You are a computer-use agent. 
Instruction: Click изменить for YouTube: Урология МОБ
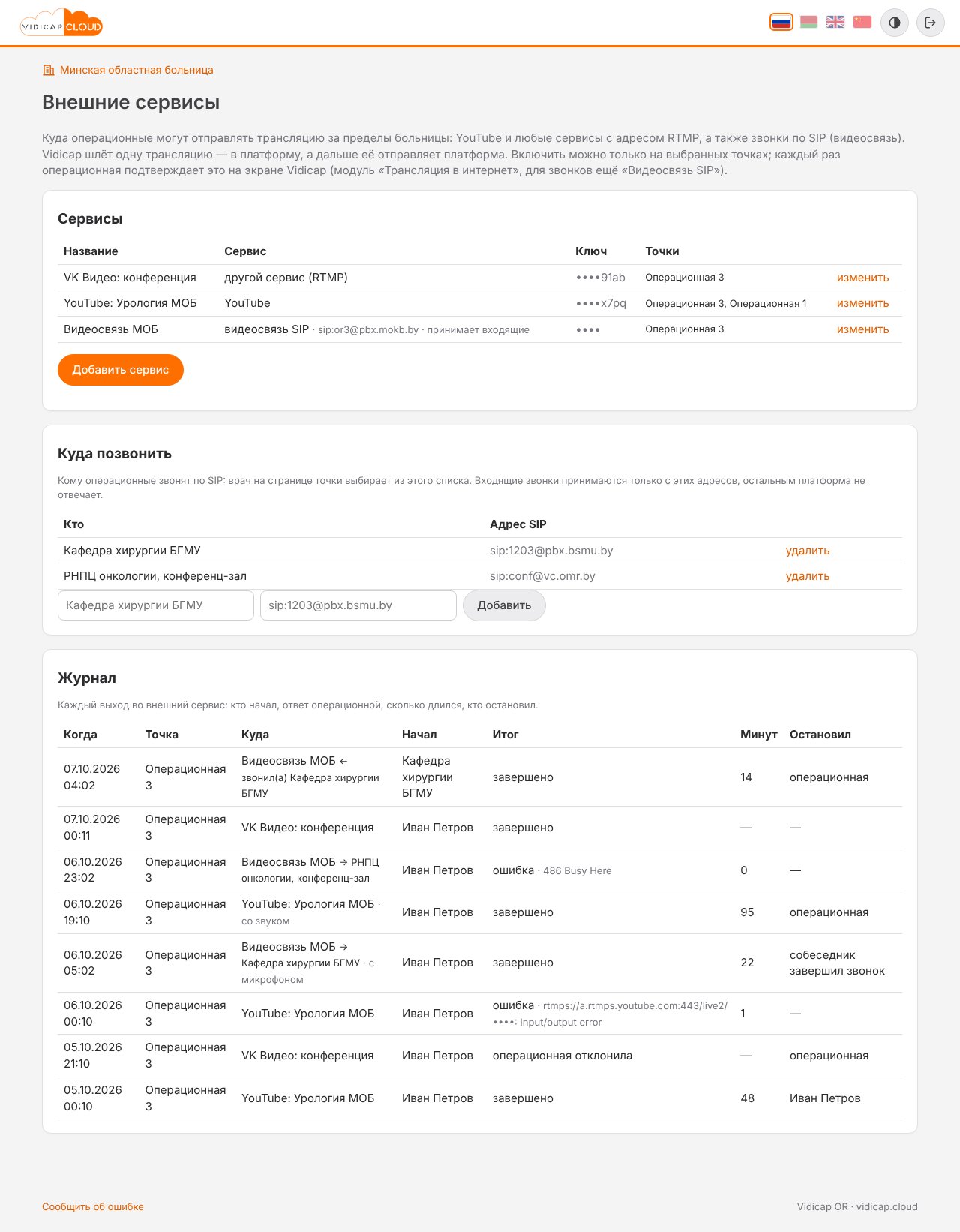tap(862, 303)
